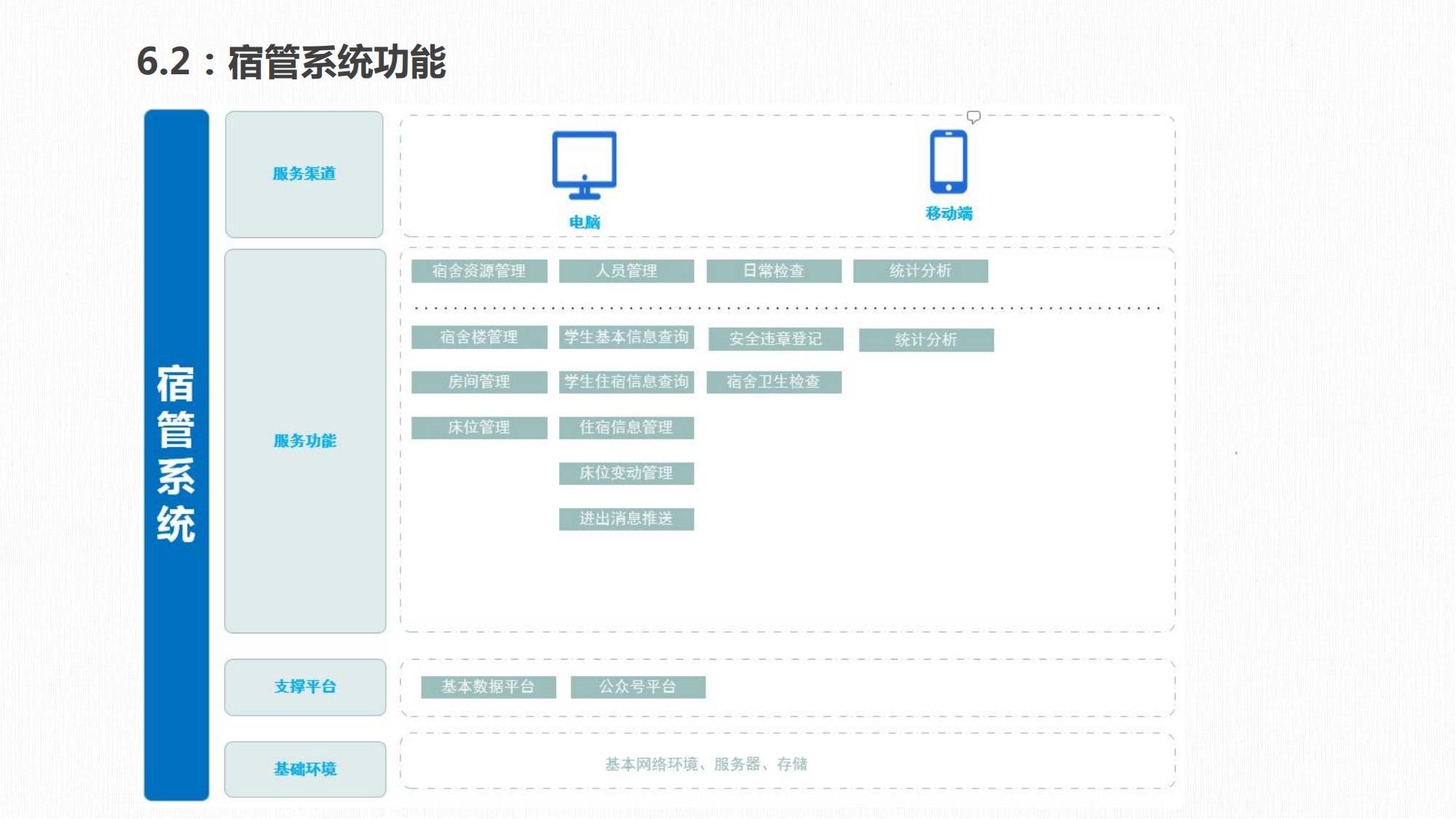Click the 基础环境 category box

tap(305, 769)
